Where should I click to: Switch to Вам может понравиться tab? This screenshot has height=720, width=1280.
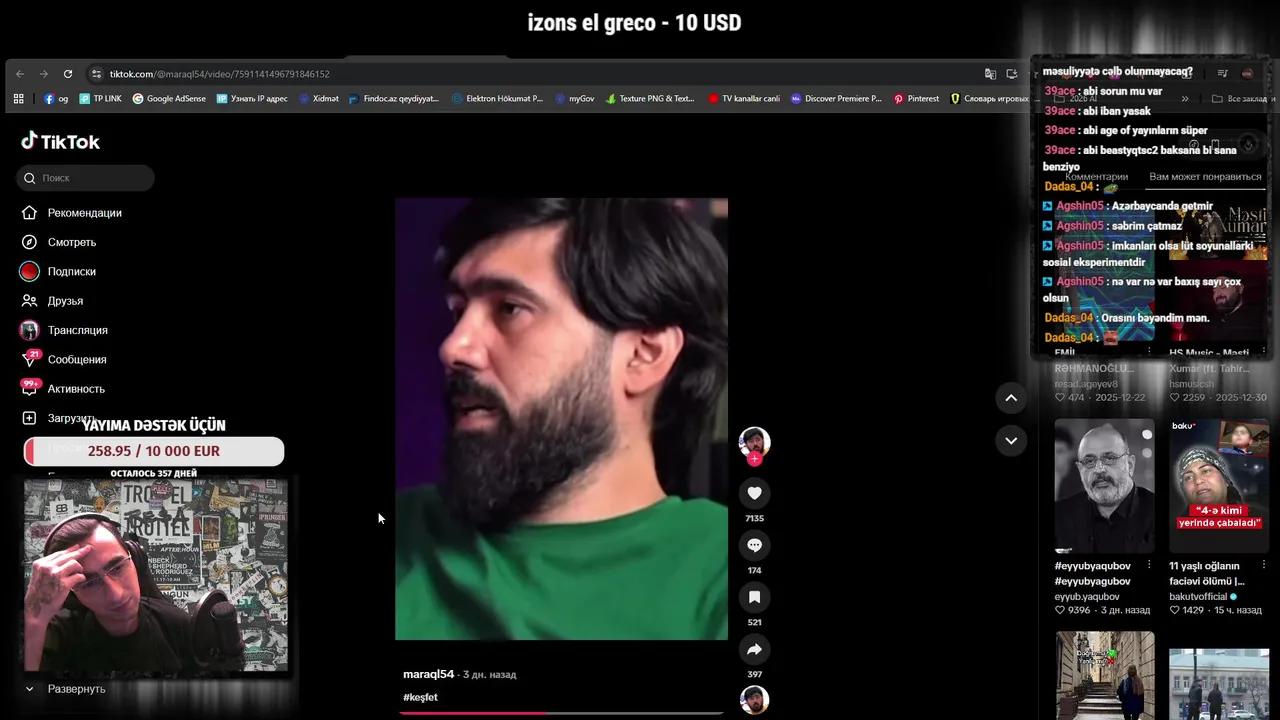pyautogui.click(x=1205, y=177)
